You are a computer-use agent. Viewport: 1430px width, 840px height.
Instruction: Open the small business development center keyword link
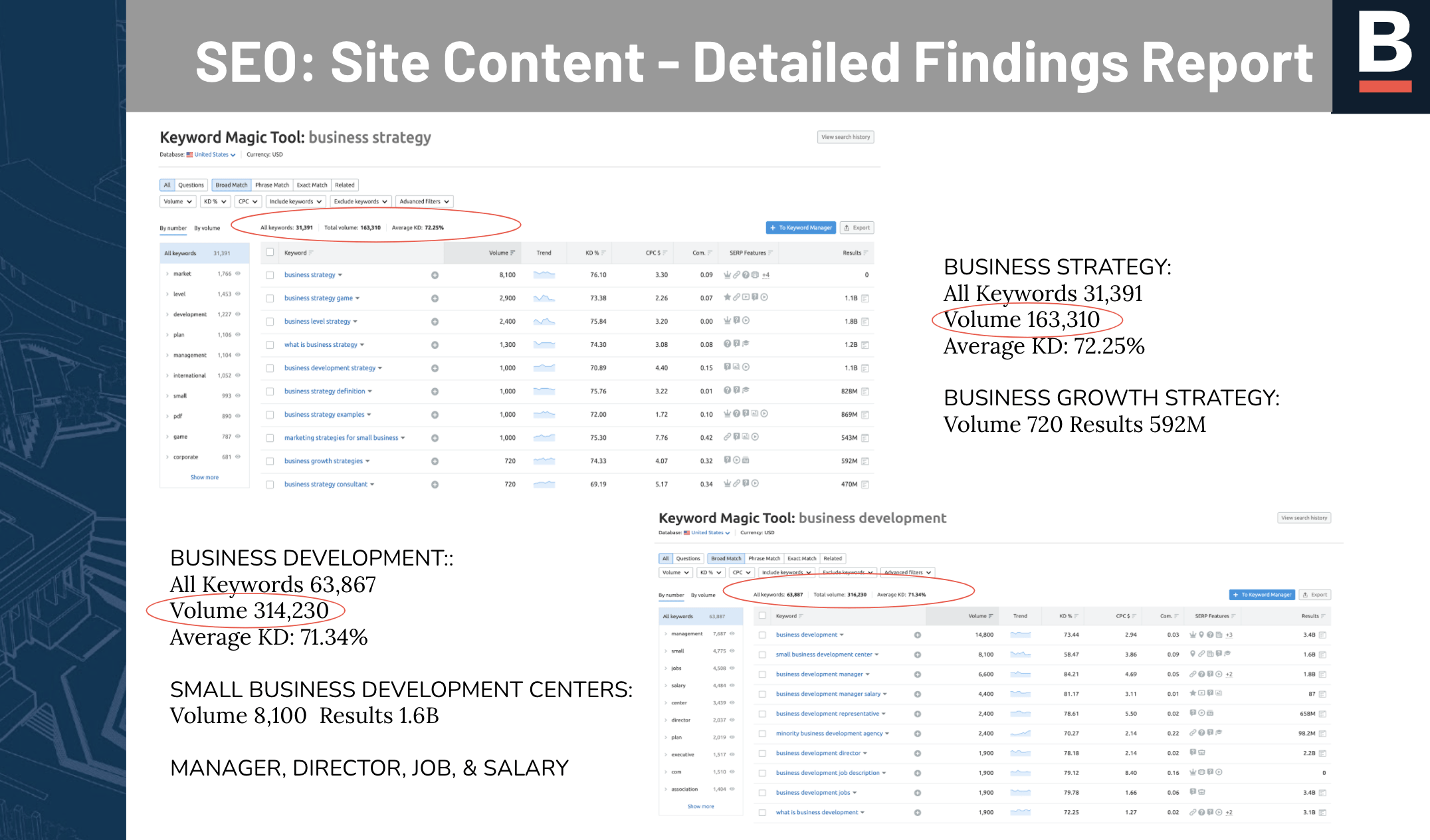click(823, 655)
